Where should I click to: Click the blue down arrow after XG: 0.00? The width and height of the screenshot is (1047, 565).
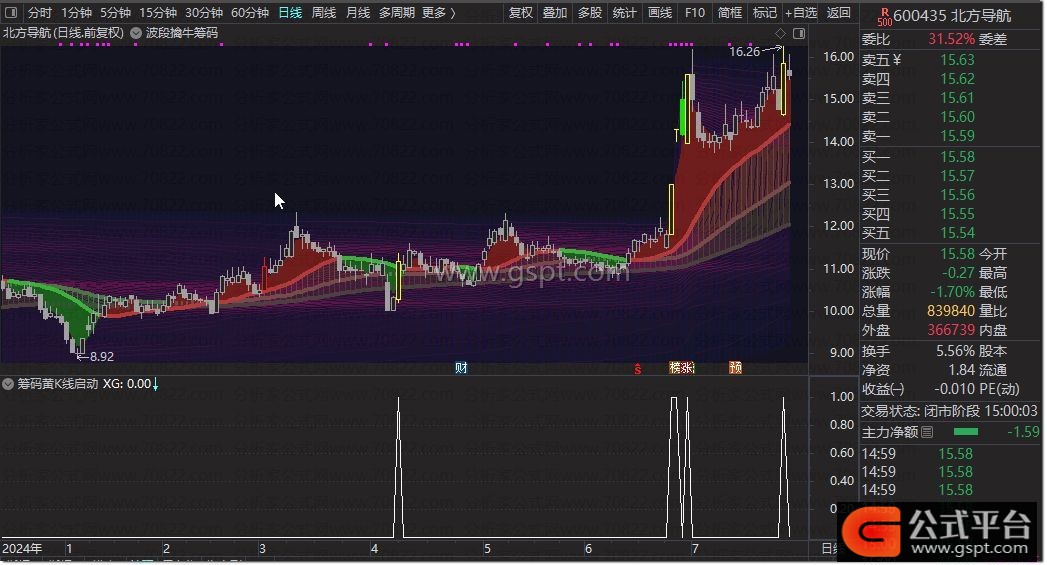(x=156, y=384)
